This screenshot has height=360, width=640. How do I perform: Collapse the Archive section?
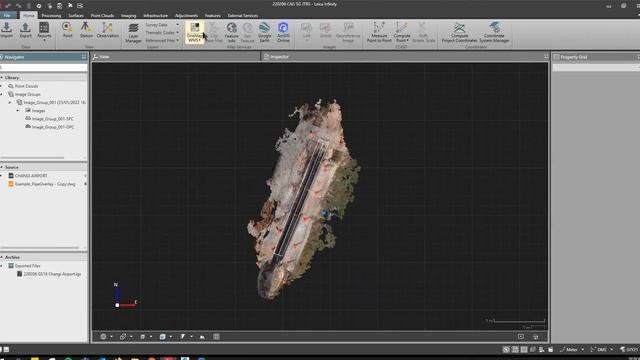pos(2,258)
